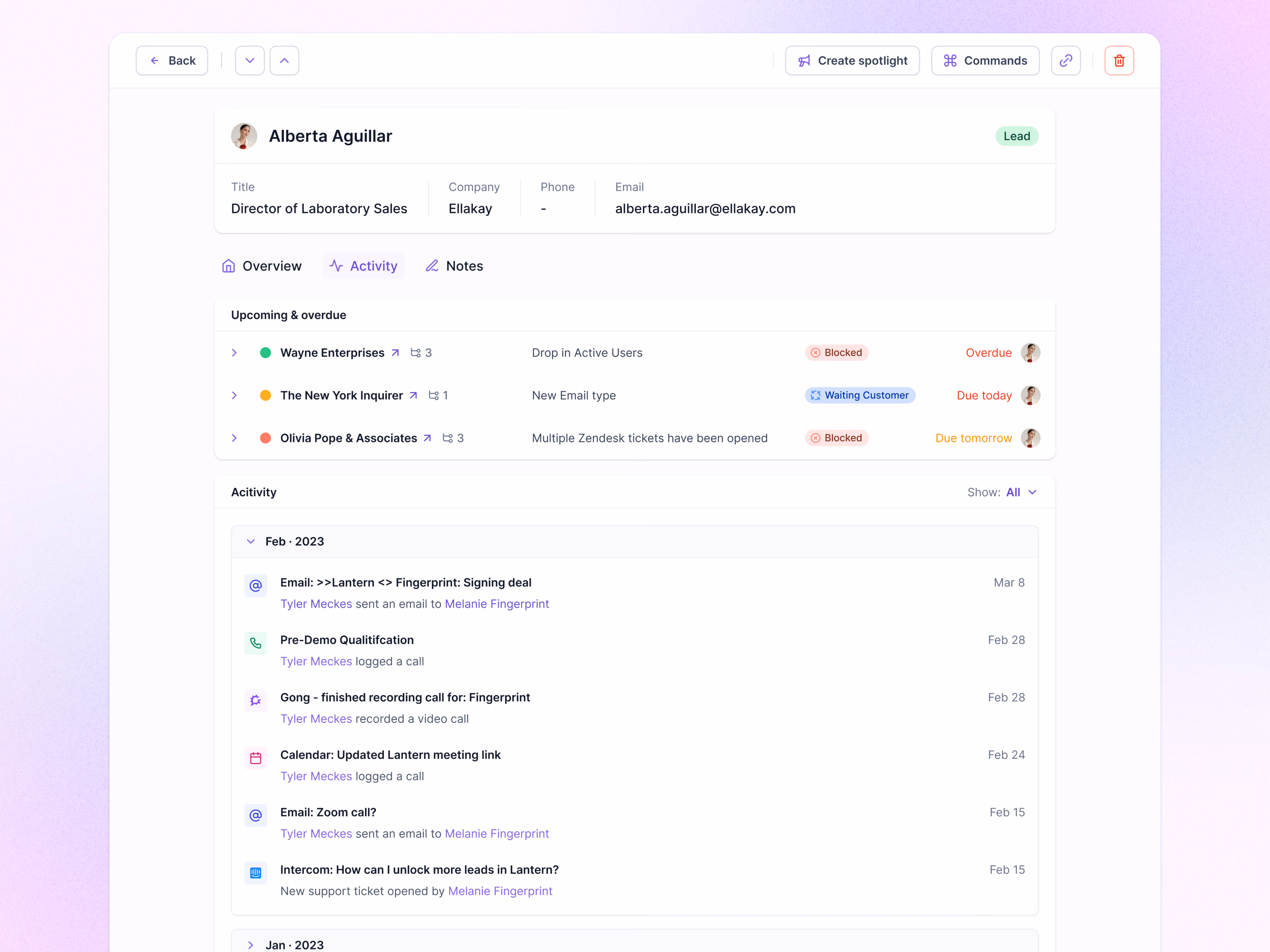Click Wayne Enterprises company name
The image size is (1270, 952).
333,353
